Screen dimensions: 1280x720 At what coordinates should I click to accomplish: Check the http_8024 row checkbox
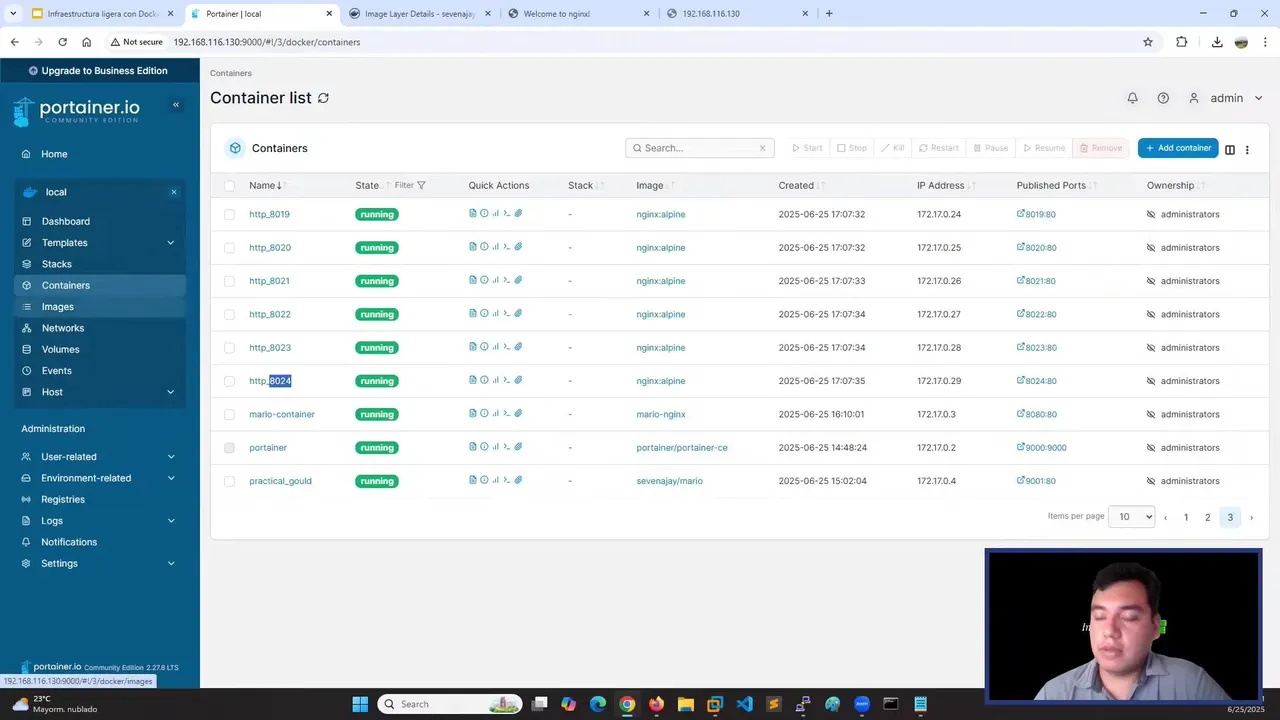[230, 381]
